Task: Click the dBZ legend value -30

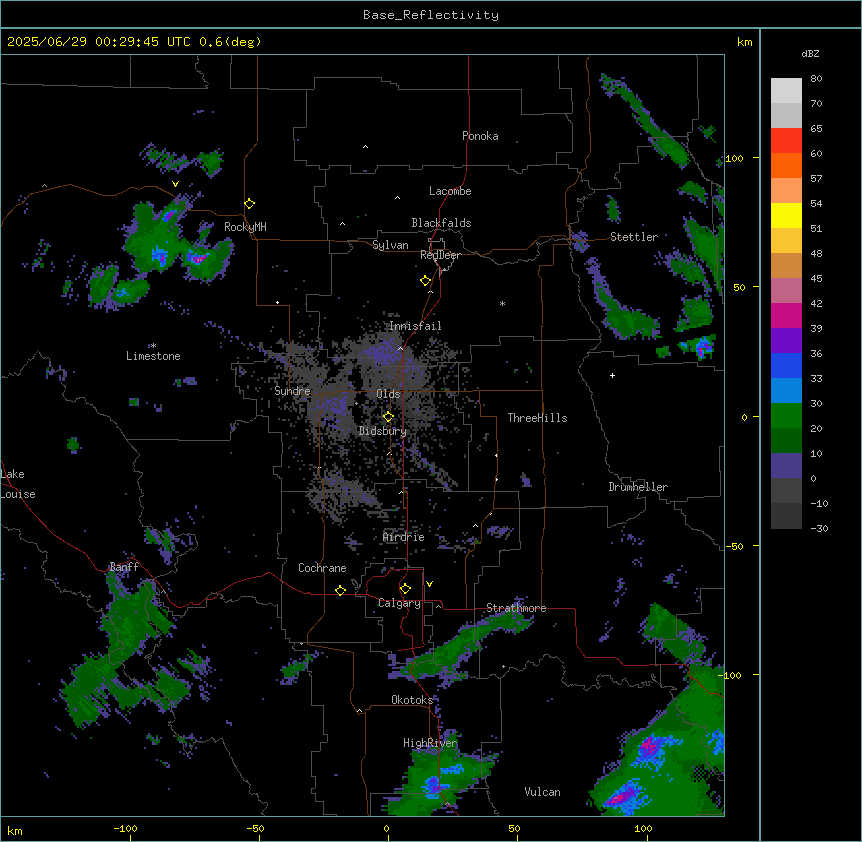Action: [819, 528]
